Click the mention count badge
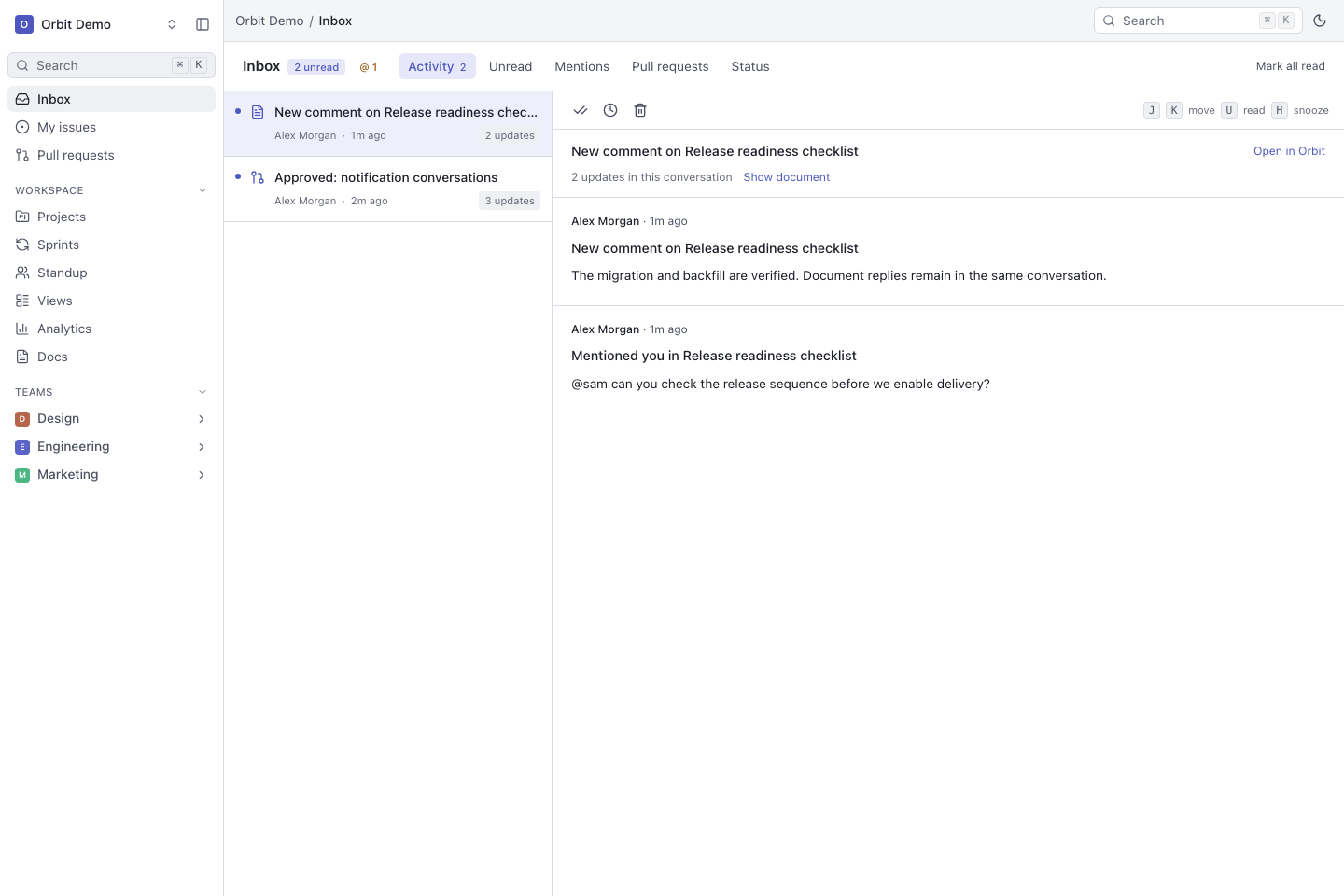The width and height of the screenshot is (1344, 896). pos(369,67)
